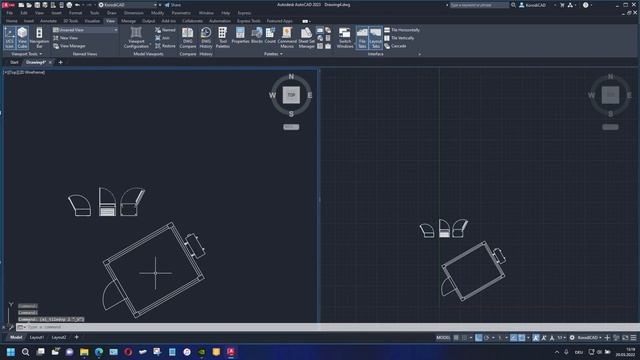Toggle the Layout Tabs button
Screen dimensions: 640x360
click(375, 38)
